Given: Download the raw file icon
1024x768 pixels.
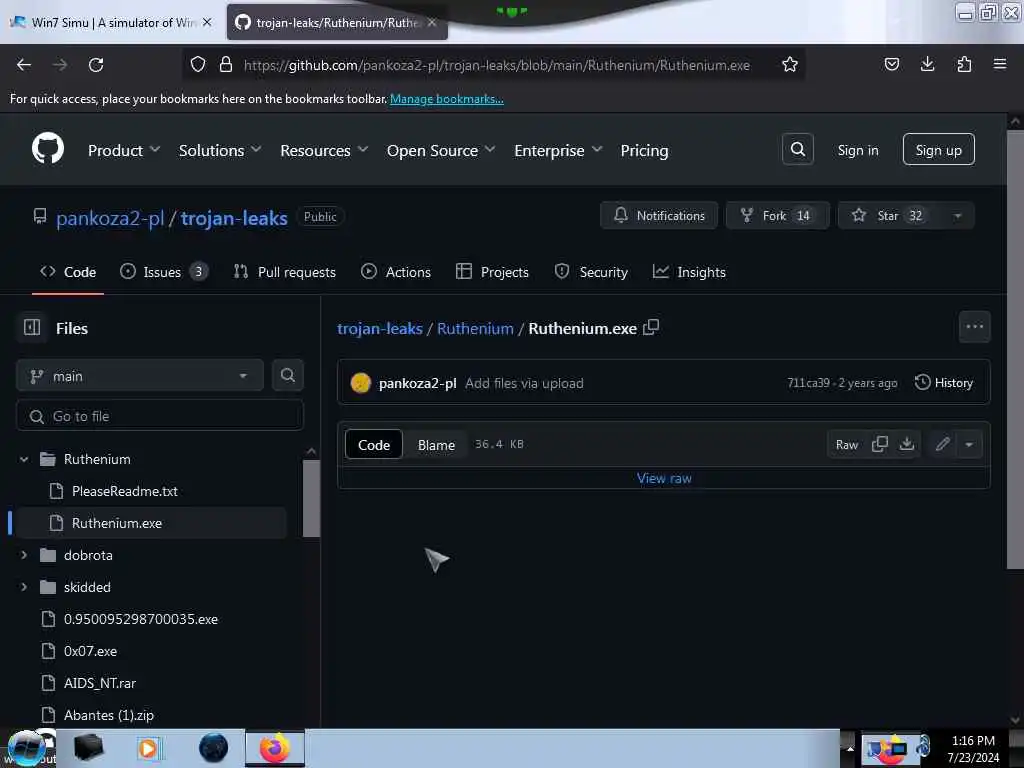Looking at the screenshot, I should pyautogui.click(x=906, y=444).
